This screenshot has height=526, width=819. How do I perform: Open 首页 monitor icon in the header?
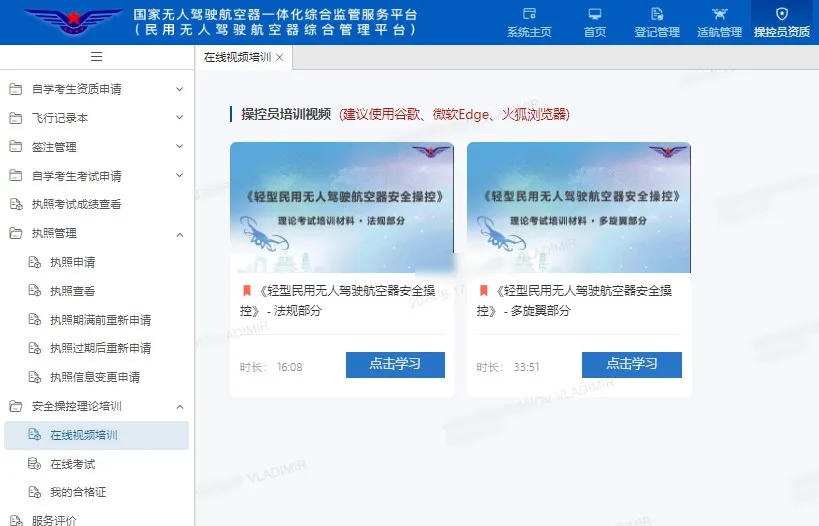pyautogui.click(x=595, y=14)
